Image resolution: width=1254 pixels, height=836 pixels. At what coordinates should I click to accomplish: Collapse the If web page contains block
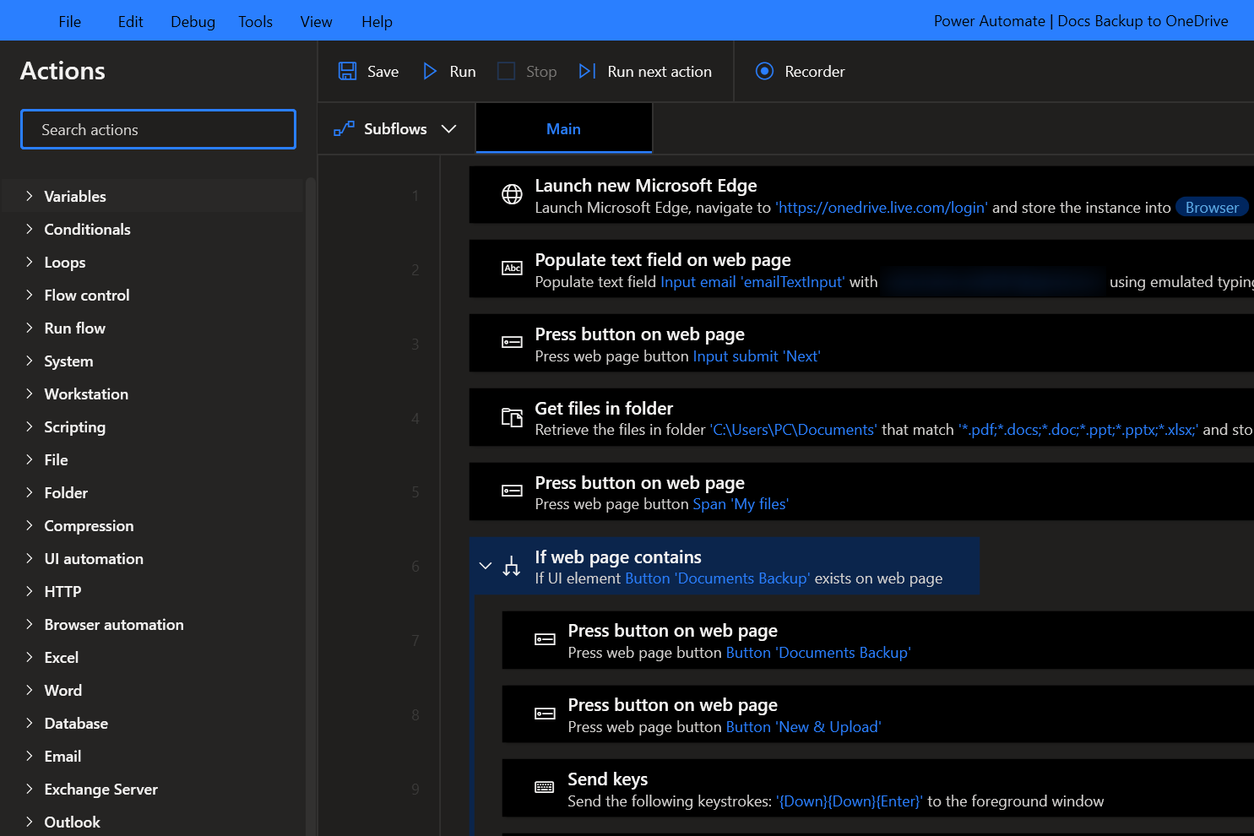click(486, 566)
